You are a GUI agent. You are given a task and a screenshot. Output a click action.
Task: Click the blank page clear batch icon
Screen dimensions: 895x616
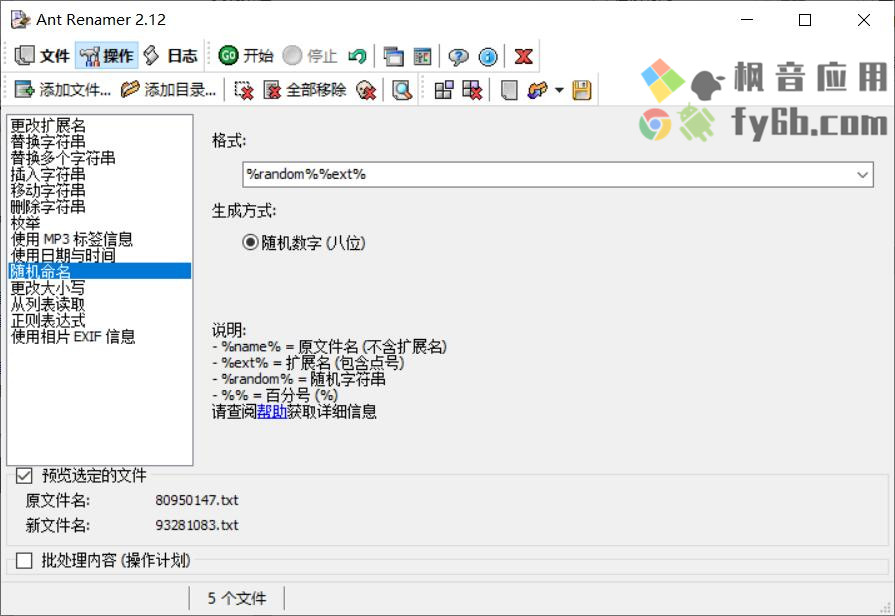click(509, 90)
